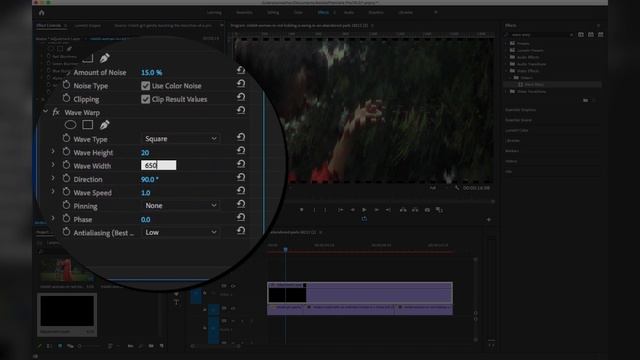Expand the Wave Width parameter
Image resolution: width=640 pixels, height=360 pixels.
53,165
